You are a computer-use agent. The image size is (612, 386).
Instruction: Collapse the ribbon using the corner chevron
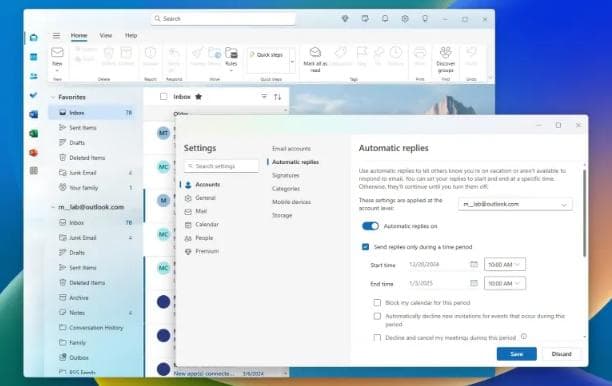point(490,78)
